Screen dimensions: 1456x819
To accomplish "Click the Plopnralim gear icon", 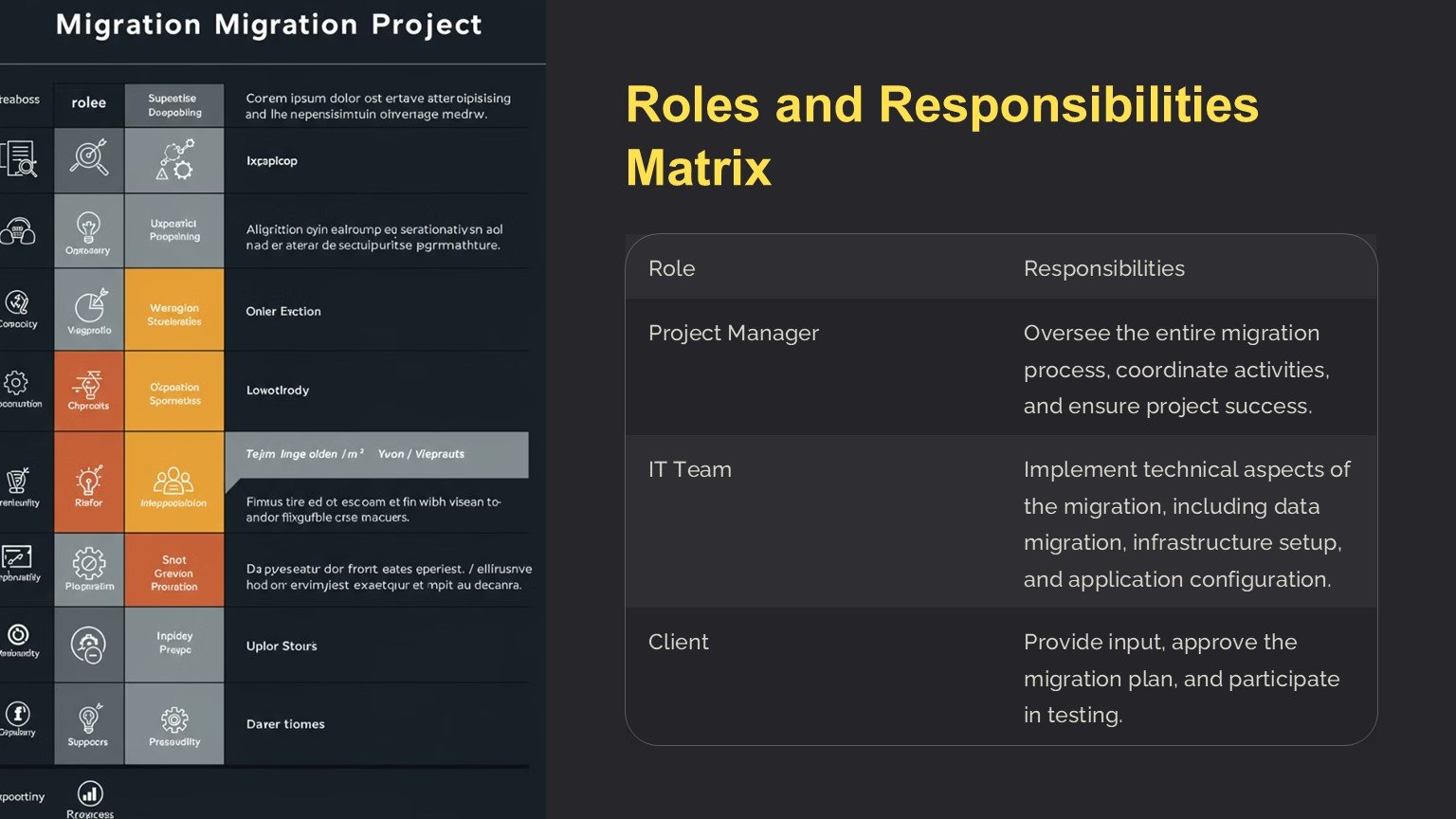I will click(x=89, y=564).
